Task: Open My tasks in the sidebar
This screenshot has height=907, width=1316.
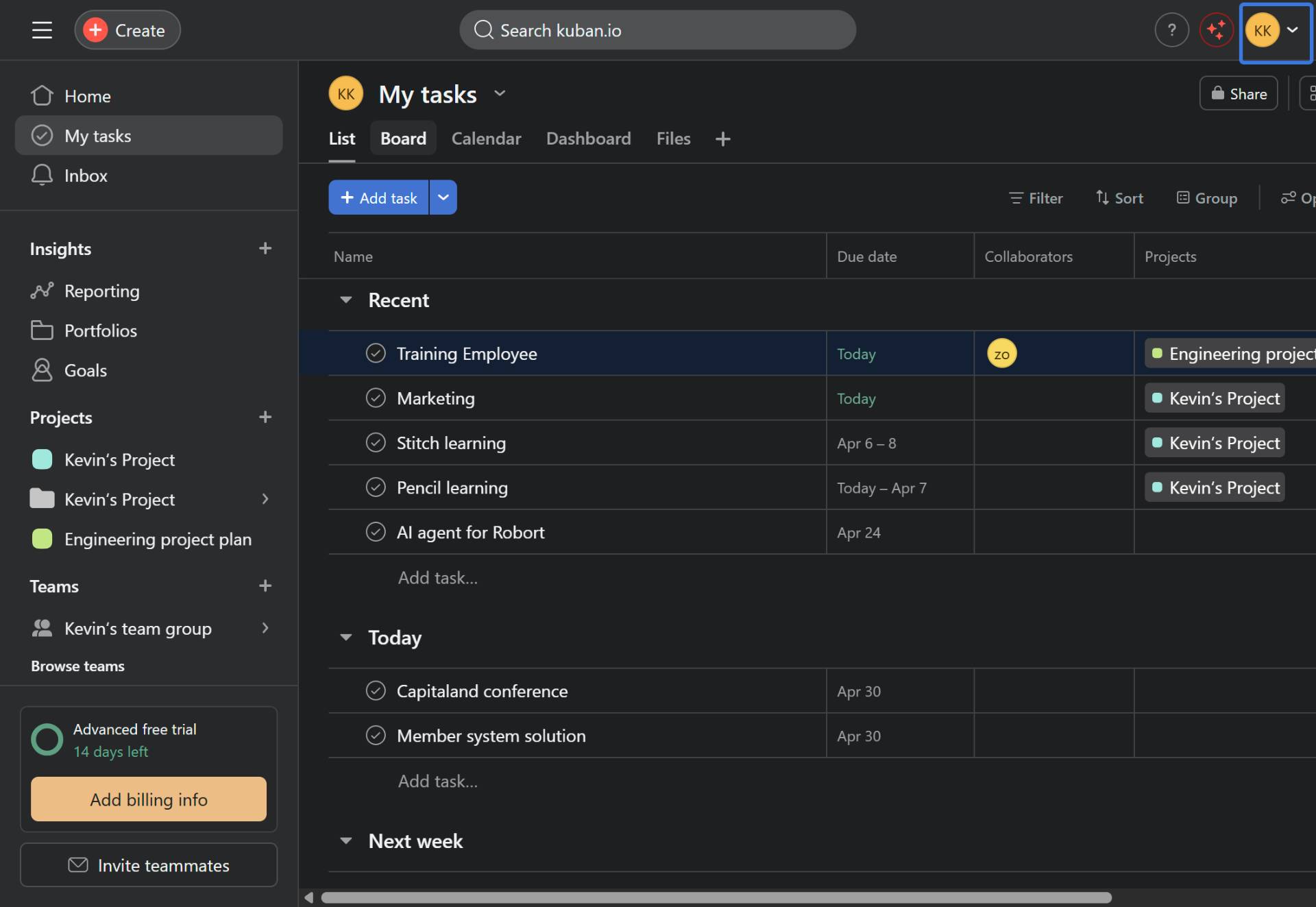Action: pos(149,136)
